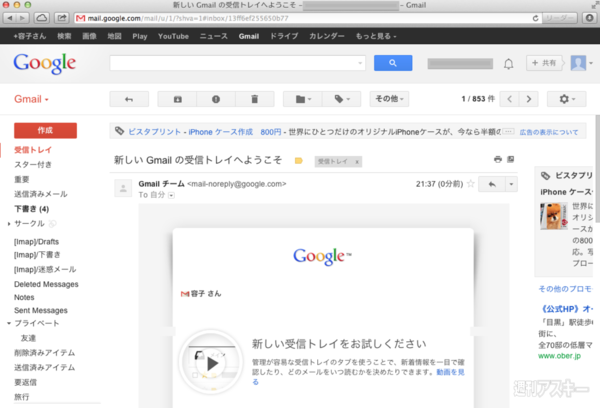Click the Safari iCloud tabs icon
Viewport: 600px width, 408px height.
tap(41, 18)
